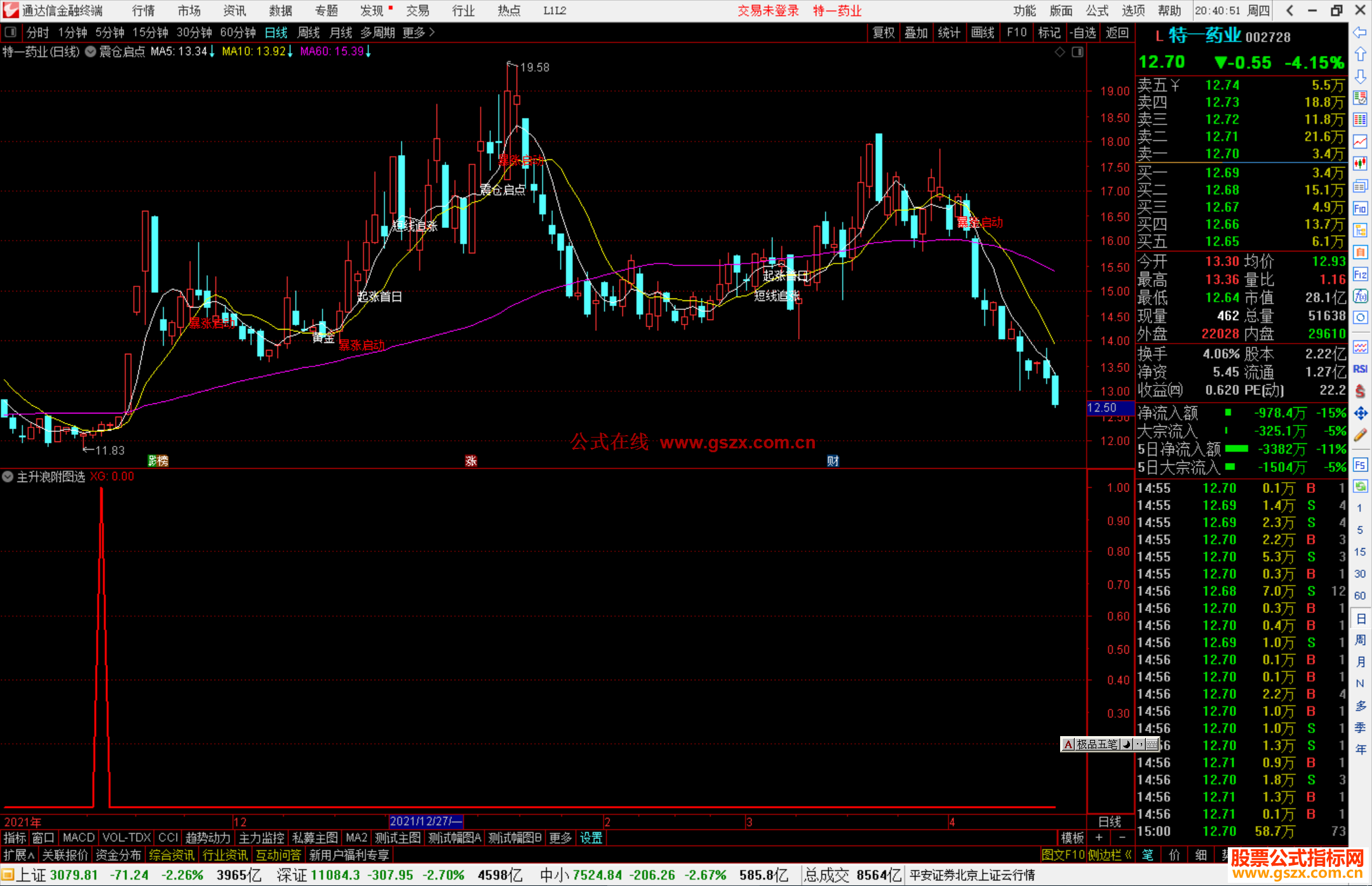
Task: Click the 2021/12/27 date label
Action: [426, 822]
